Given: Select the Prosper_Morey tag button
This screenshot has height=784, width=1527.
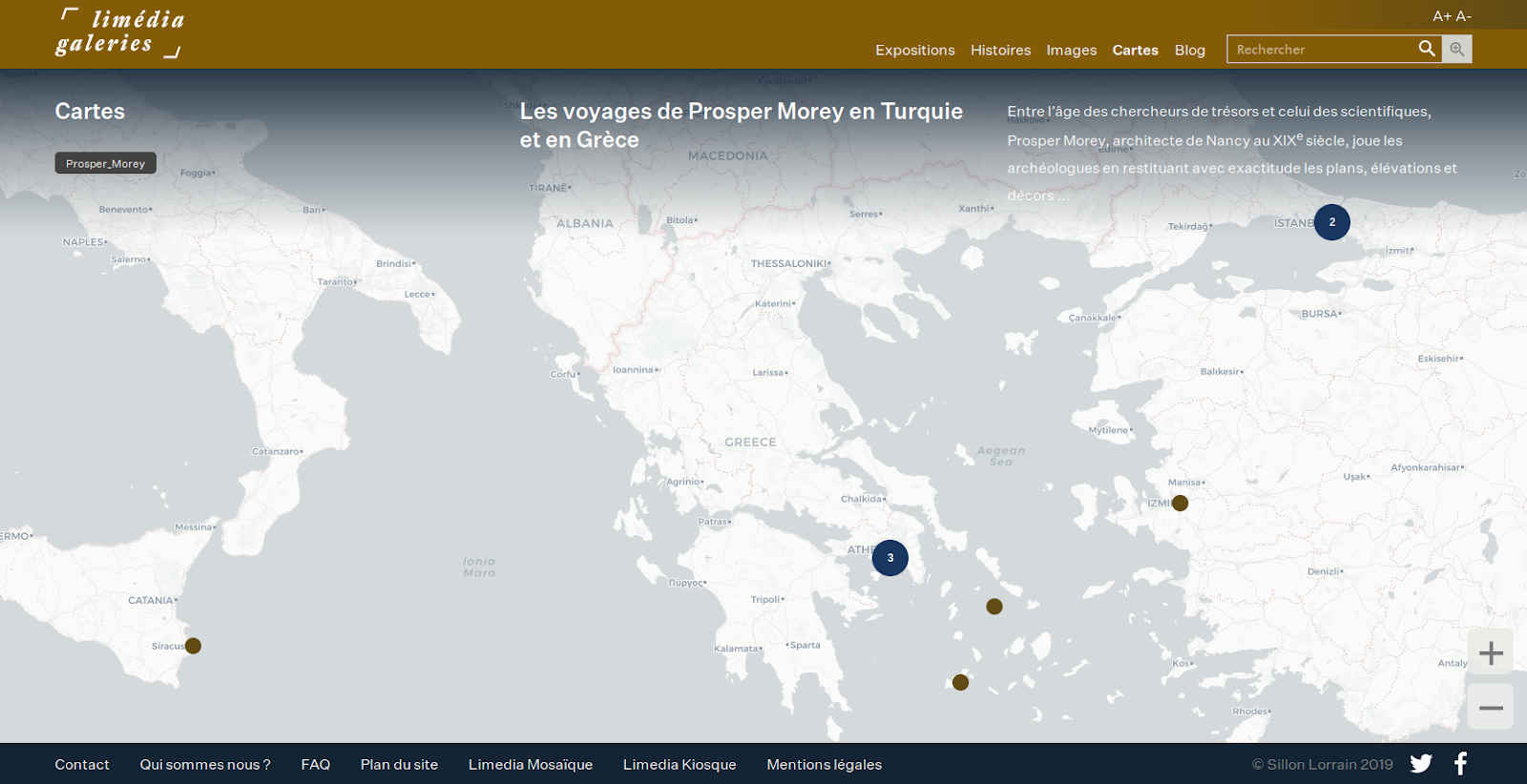Looking at the screenshot, I should pyautogui.click(x=105, y=163).
